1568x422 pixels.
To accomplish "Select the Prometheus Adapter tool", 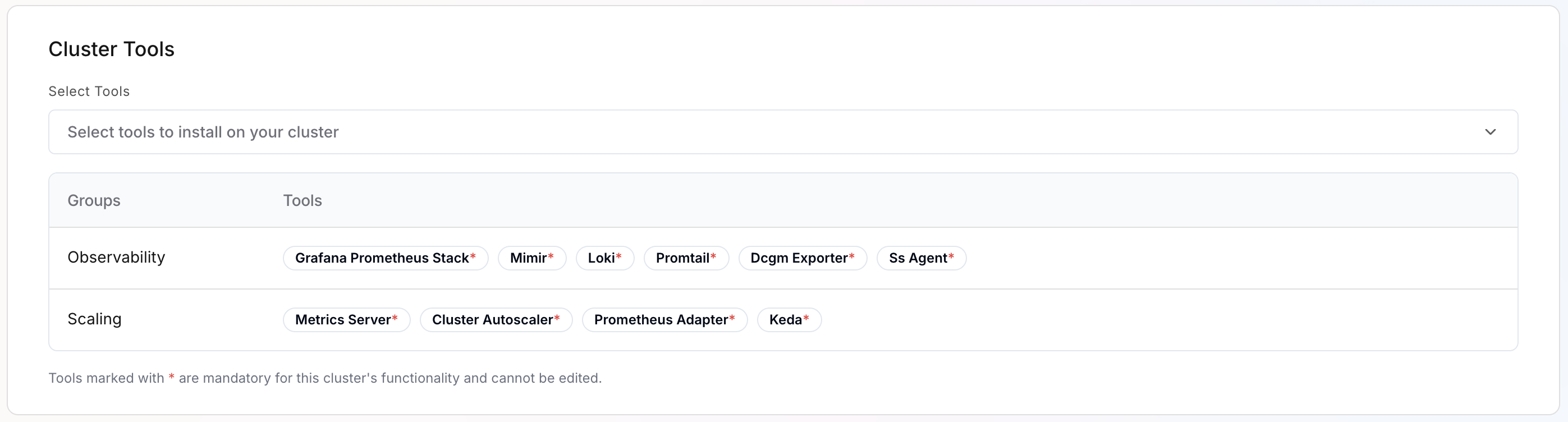I will click(664, 319).
